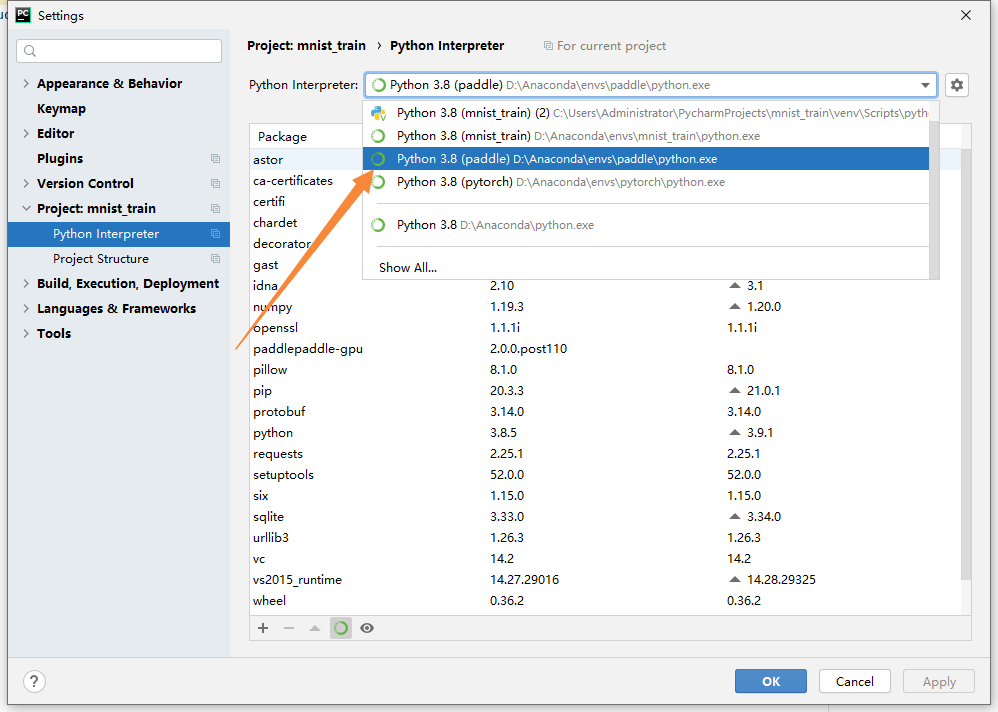
Task: Click the search magnifier icon
Action: (x=30, y=51)
